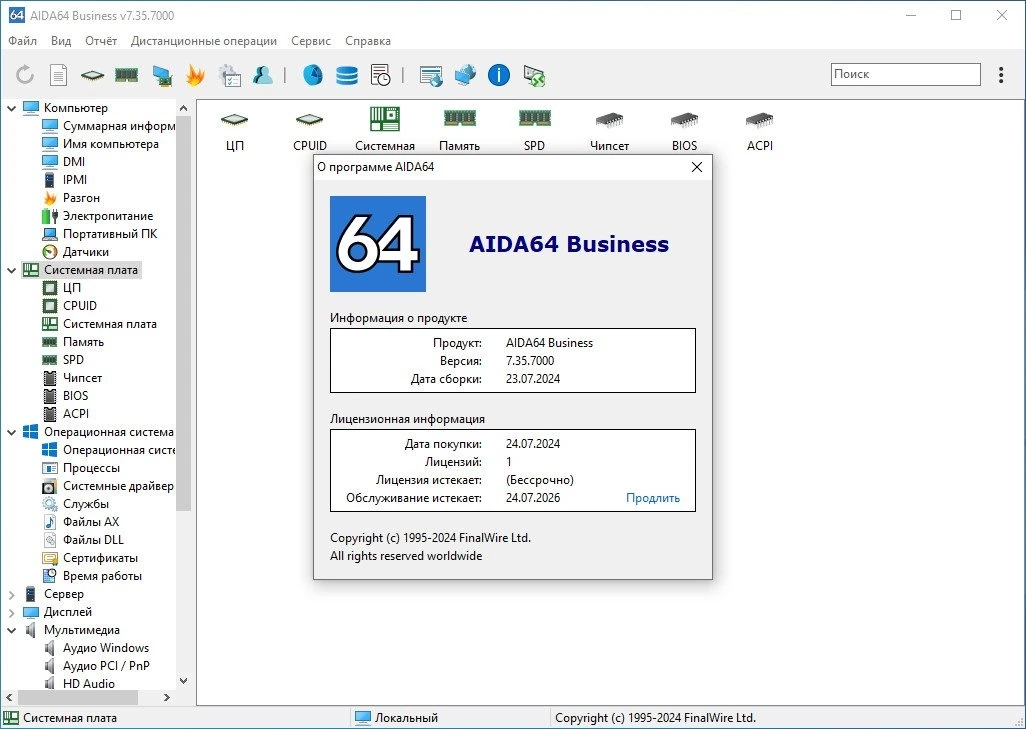Click the blue info circle toolbar icon
The height and width of the screenshot is (729, 1026).
[x=499, y=75]
